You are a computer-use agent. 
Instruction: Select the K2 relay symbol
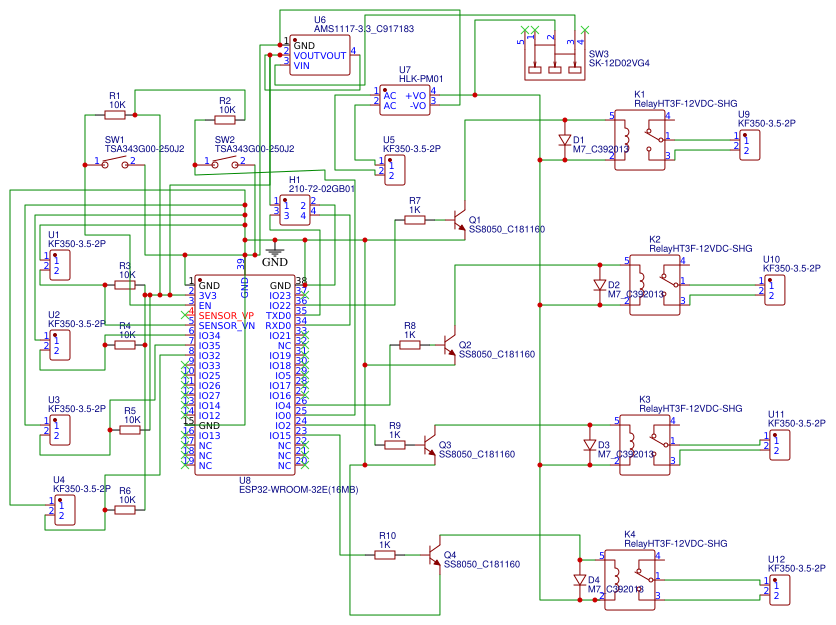tap(655, 285)
